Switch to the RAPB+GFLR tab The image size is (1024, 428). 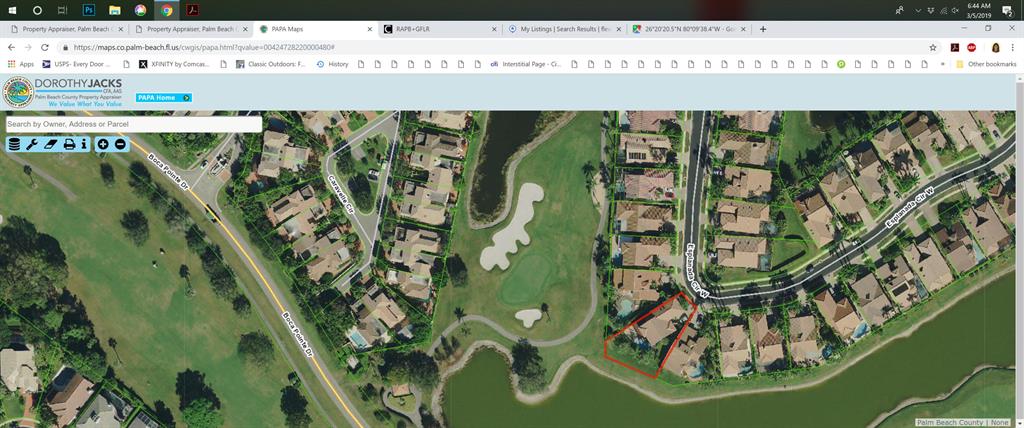point(440,29)
